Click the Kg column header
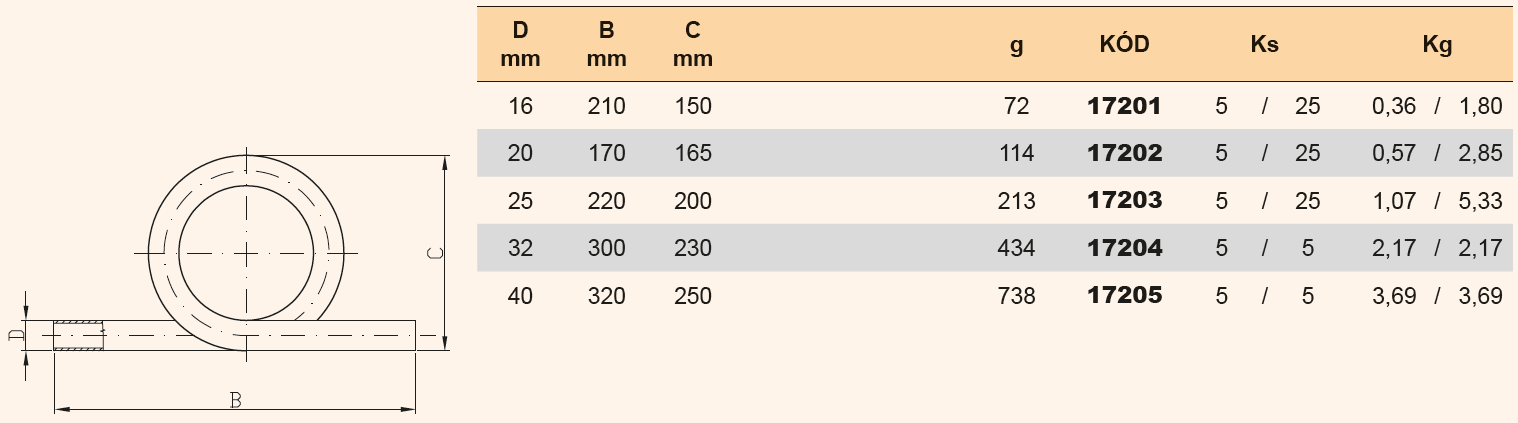The width and height of the screenshot is (1518, 423). 1436,45
